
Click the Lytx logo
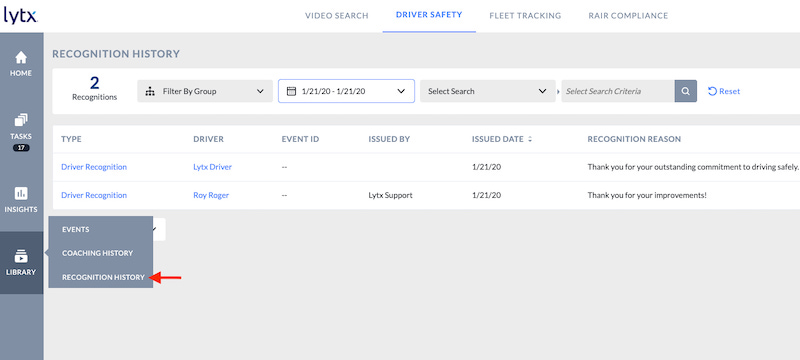pos(20,16)
